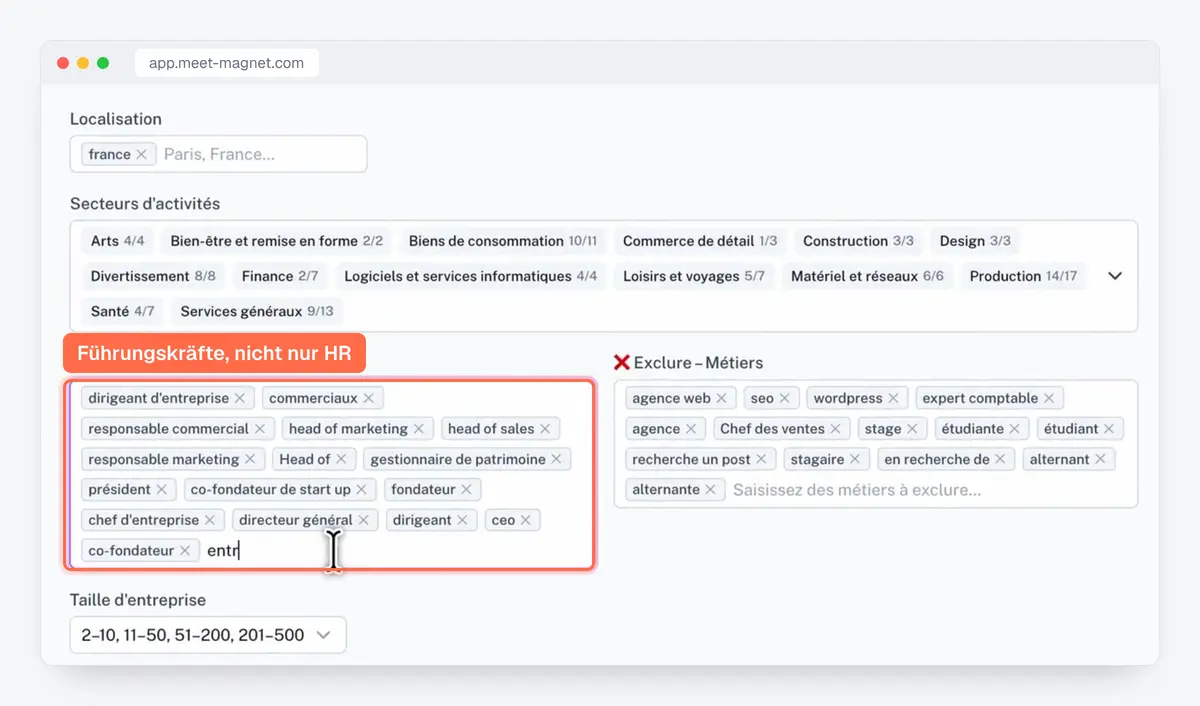The image size is (1200, 706).
Task: Remove the excluded Chef des ventes tag
Action: click(836, 429)
